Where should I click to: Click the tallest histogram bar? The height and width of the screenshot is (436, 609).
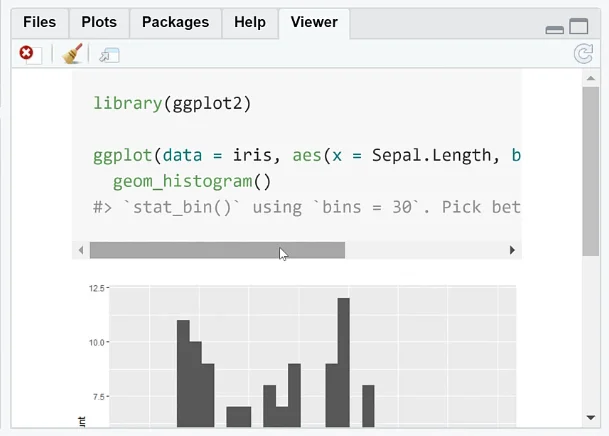point(344,363)
